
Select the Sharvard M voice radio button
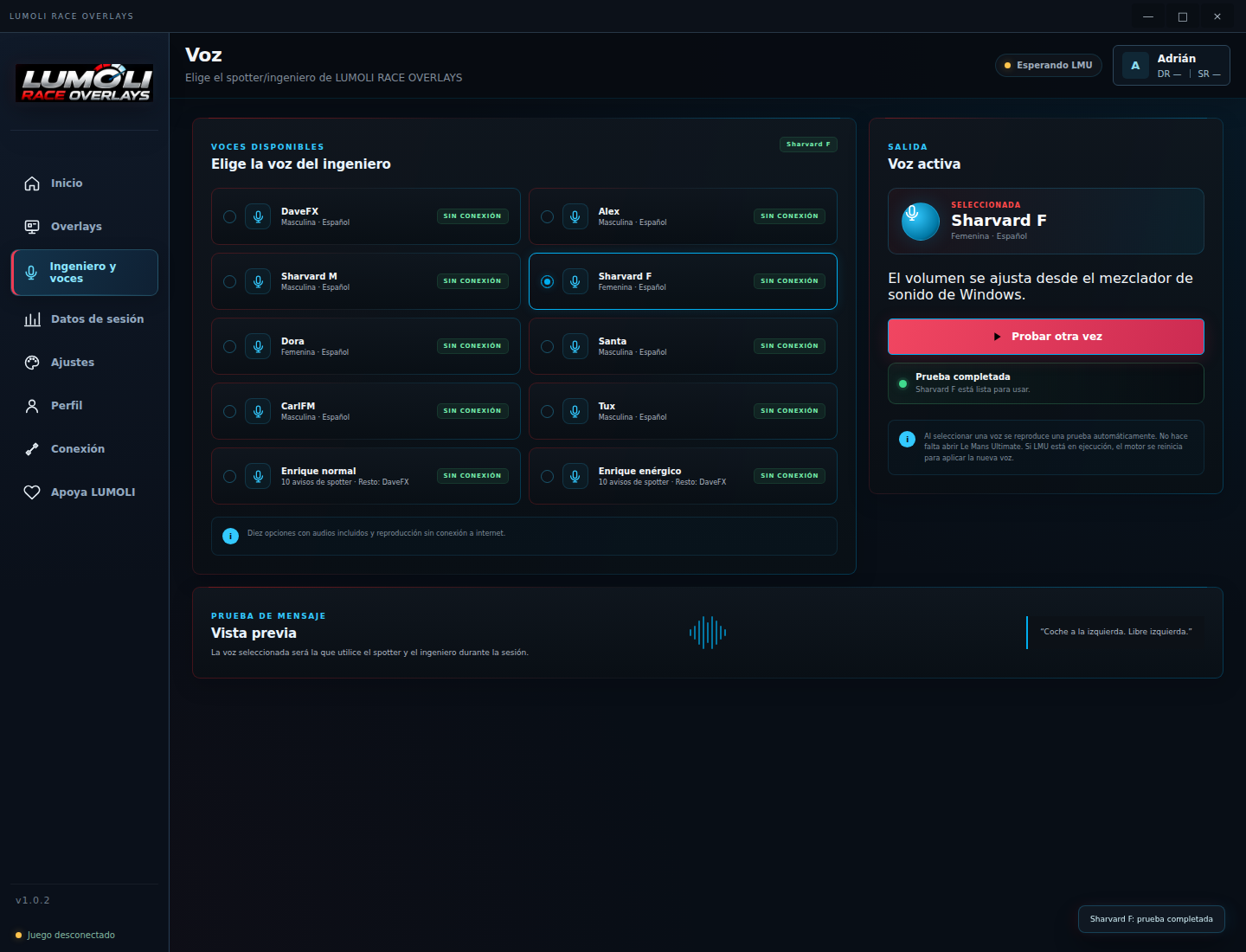tap(229, 281)
